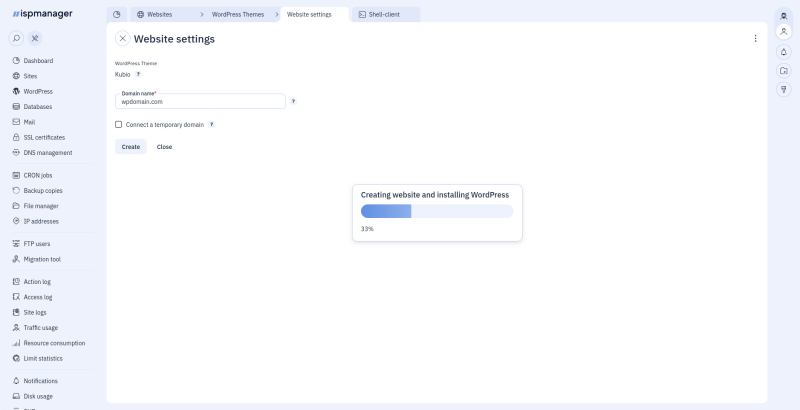The width and height of the screenshot is (800, 410).
Task: Click the SSL padlock icon
Action: coord(16,137)
